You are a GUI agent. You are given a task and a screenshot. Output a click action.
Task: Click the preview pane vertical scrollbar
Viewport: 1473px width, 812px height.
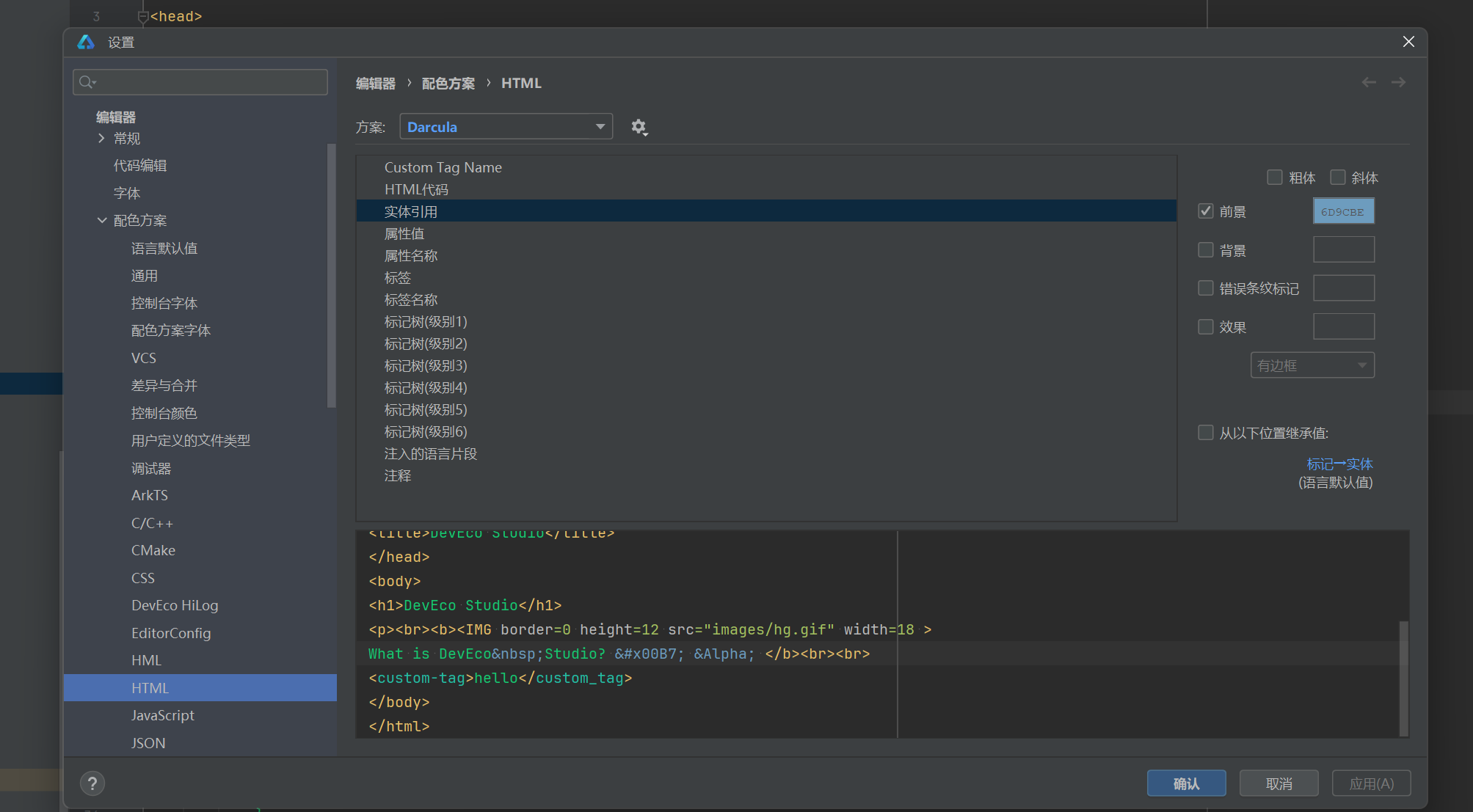coord(1403,679)
